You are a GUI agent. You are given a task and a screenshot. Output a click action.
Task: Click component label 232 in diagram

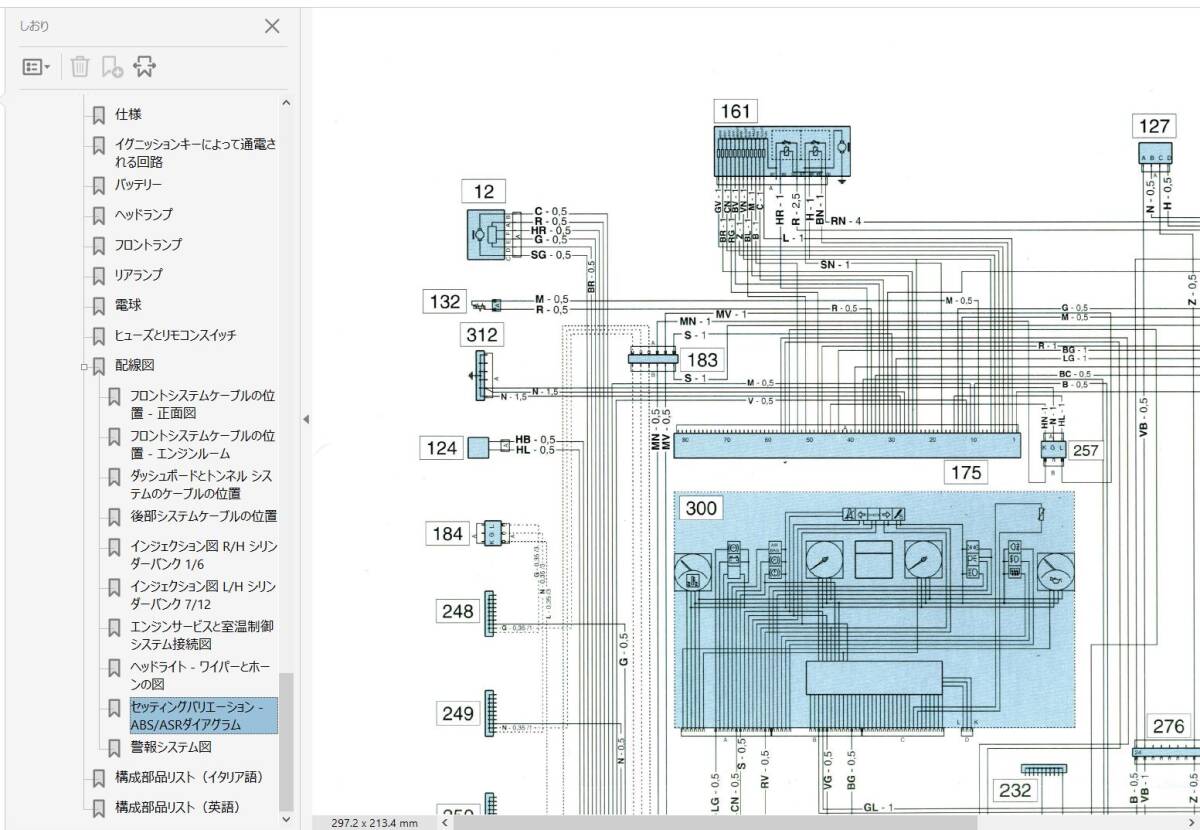click(1016, 790)
